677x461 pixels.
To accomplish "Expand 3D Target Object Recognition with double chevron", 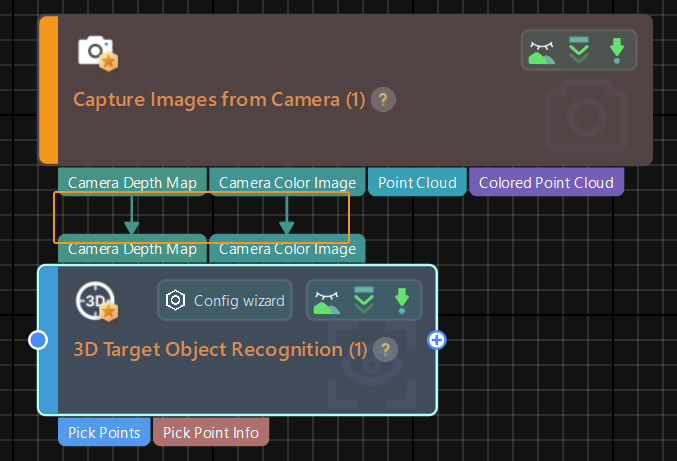I will (364, 300).
